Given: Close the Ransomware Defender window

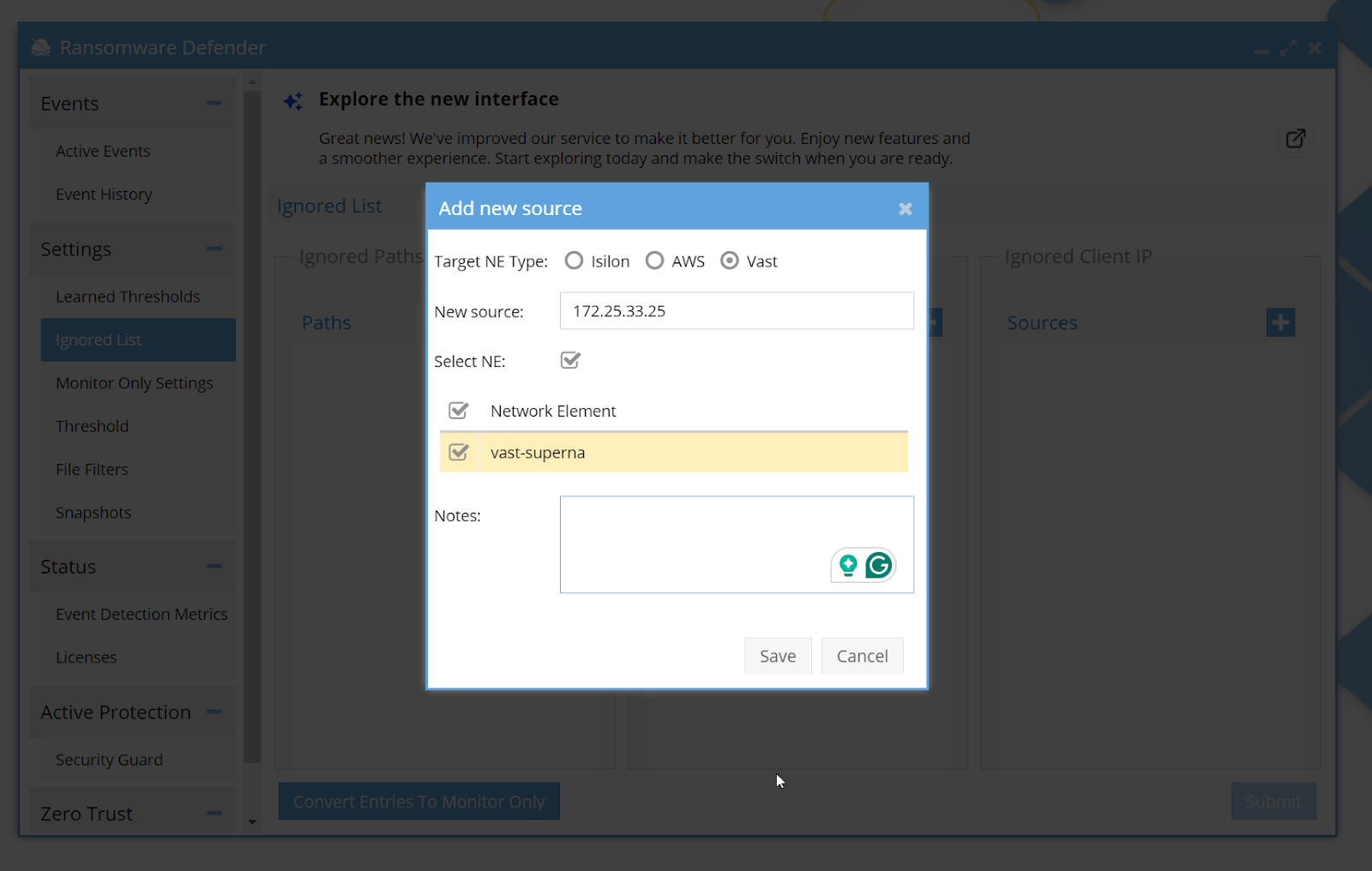Looking at the screenshot, I should 1315,48.
